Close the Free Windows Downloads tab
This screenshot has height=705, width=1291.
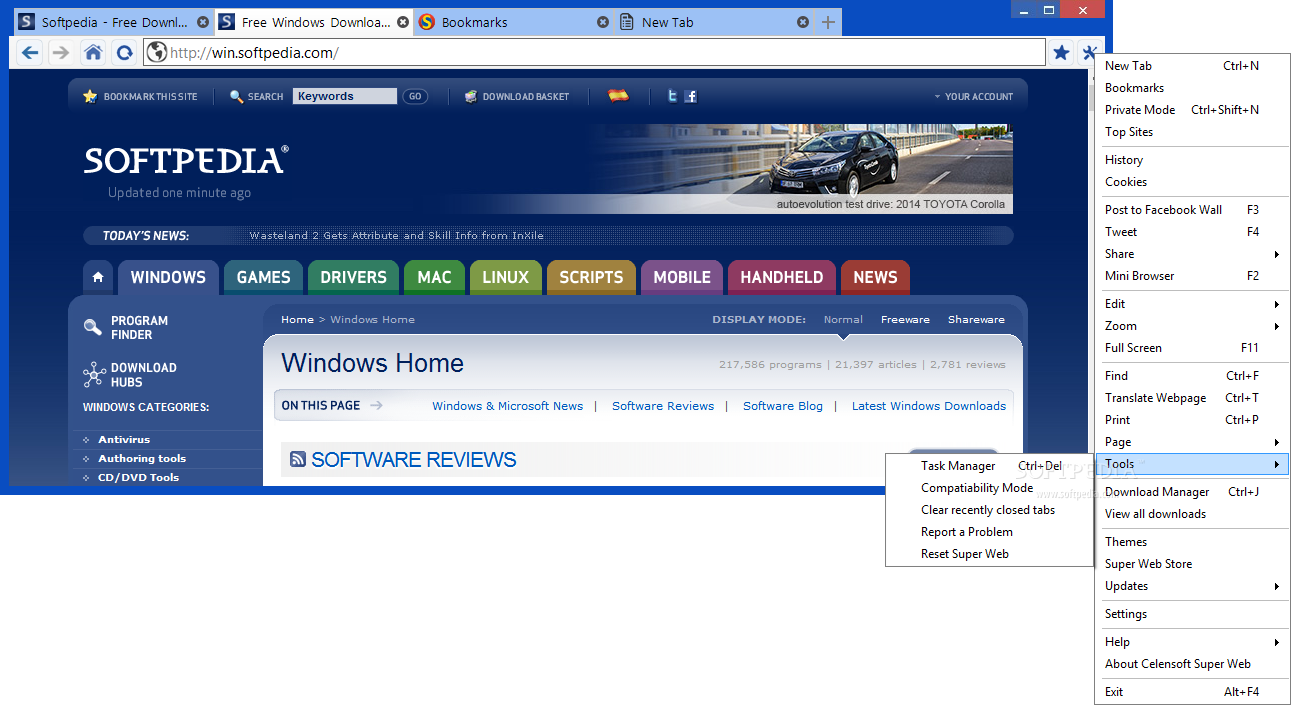[x=403, y=22]
